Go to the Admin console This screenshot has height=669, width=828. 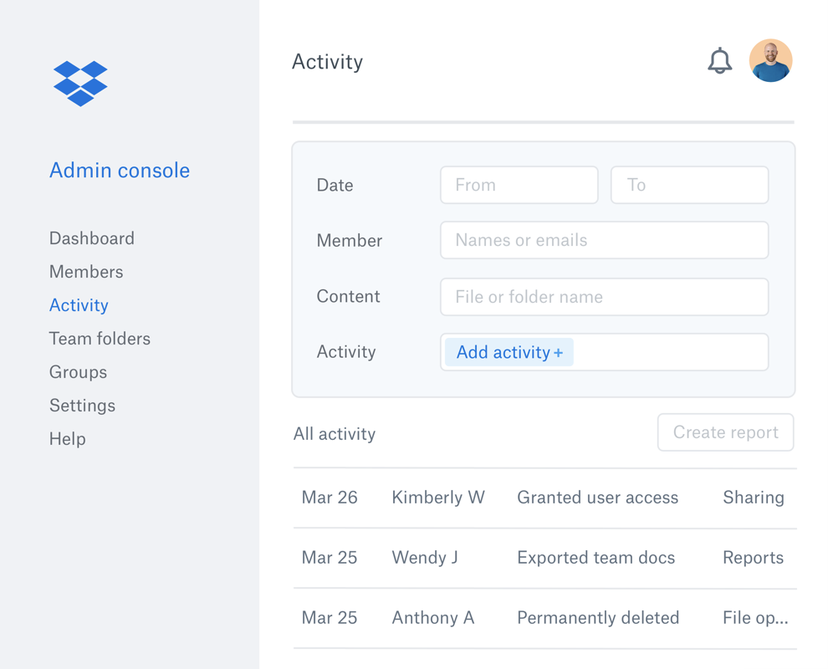coord(119,170)
